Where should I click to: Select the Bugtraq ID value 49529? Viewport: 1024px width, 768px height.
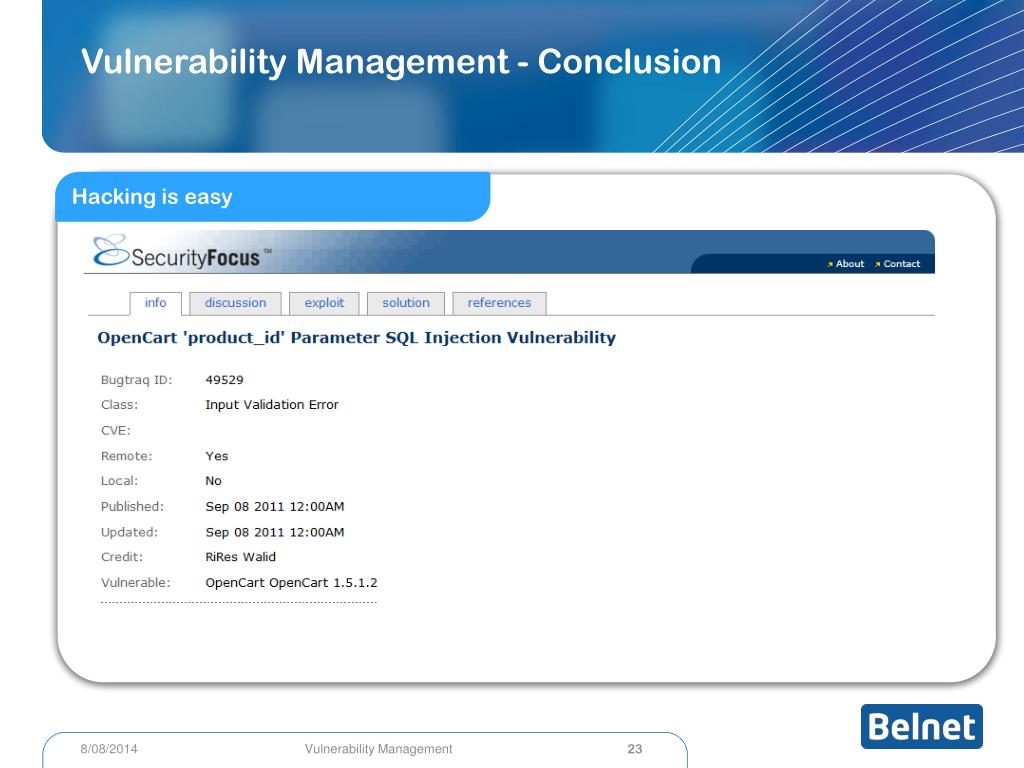(224, 380)
